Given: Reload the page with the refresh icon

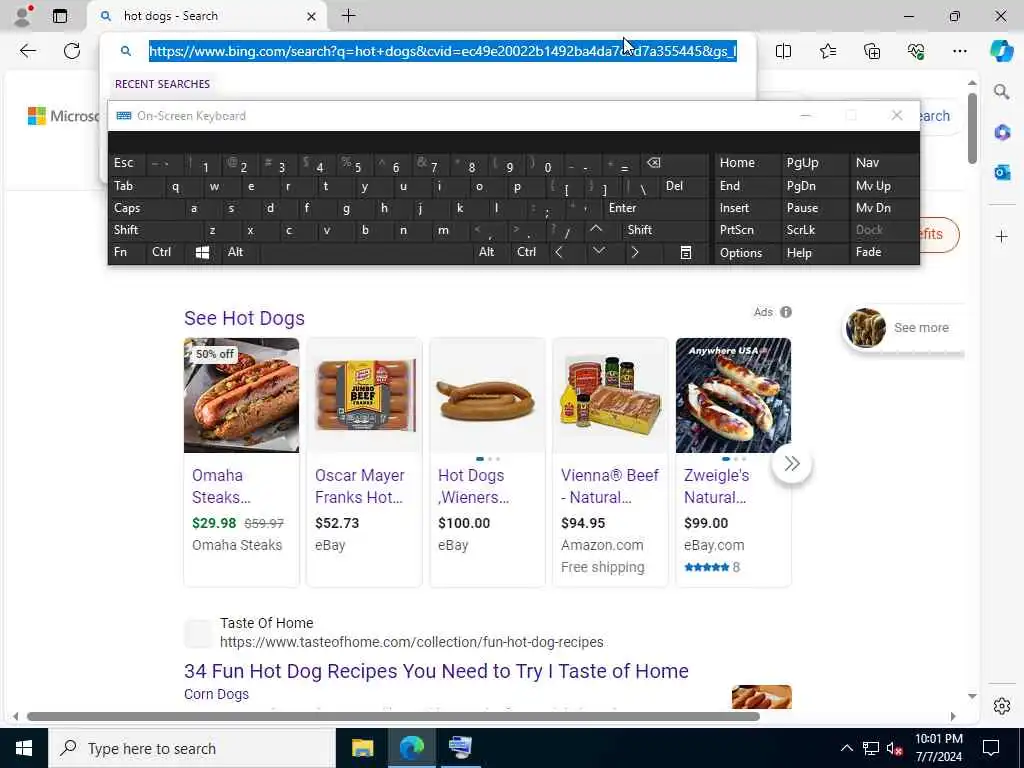Looking at the screenshot, I should [72, 51].
